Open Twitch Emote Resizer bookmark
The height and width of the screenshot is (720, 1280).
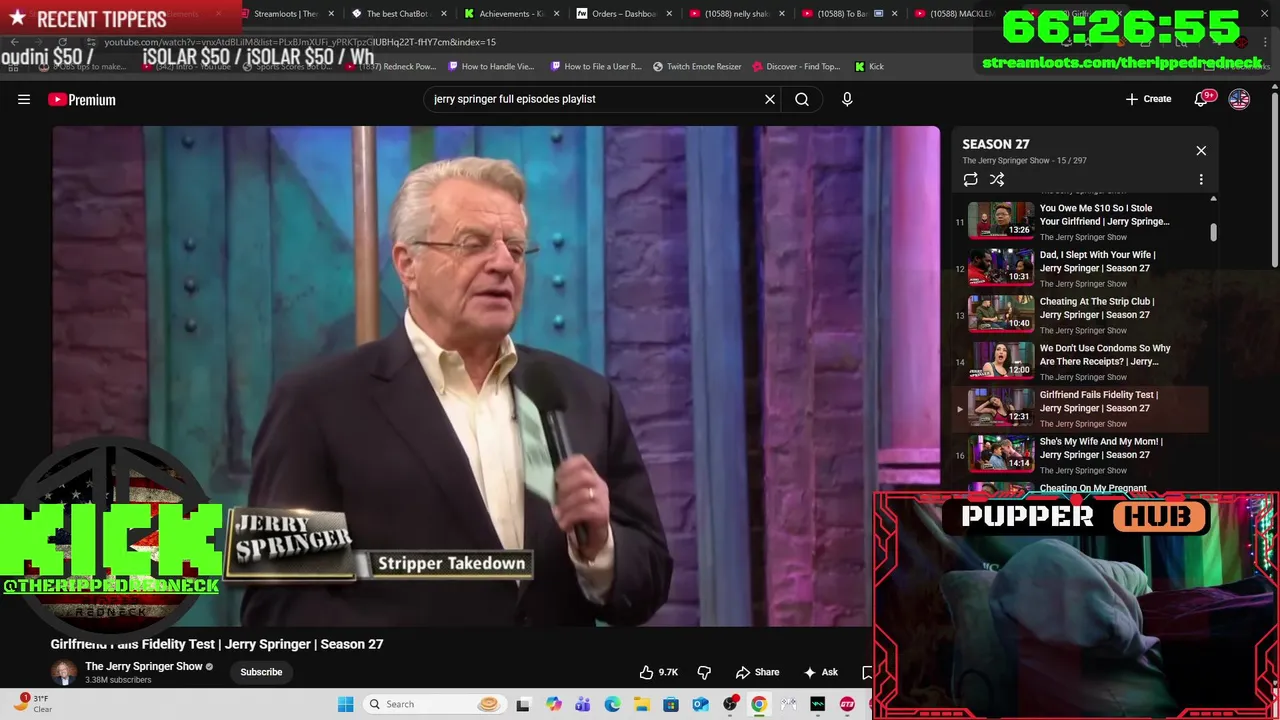(697, 66)
